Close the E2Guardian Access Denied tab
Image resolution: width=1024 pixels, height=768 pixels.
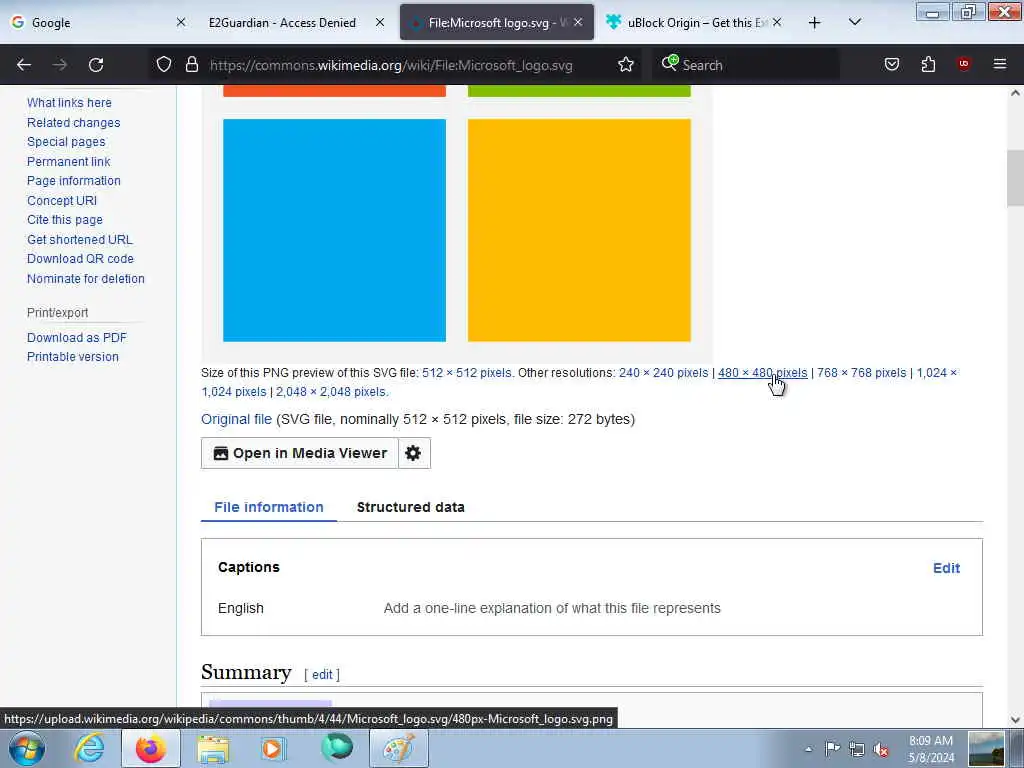379,22
